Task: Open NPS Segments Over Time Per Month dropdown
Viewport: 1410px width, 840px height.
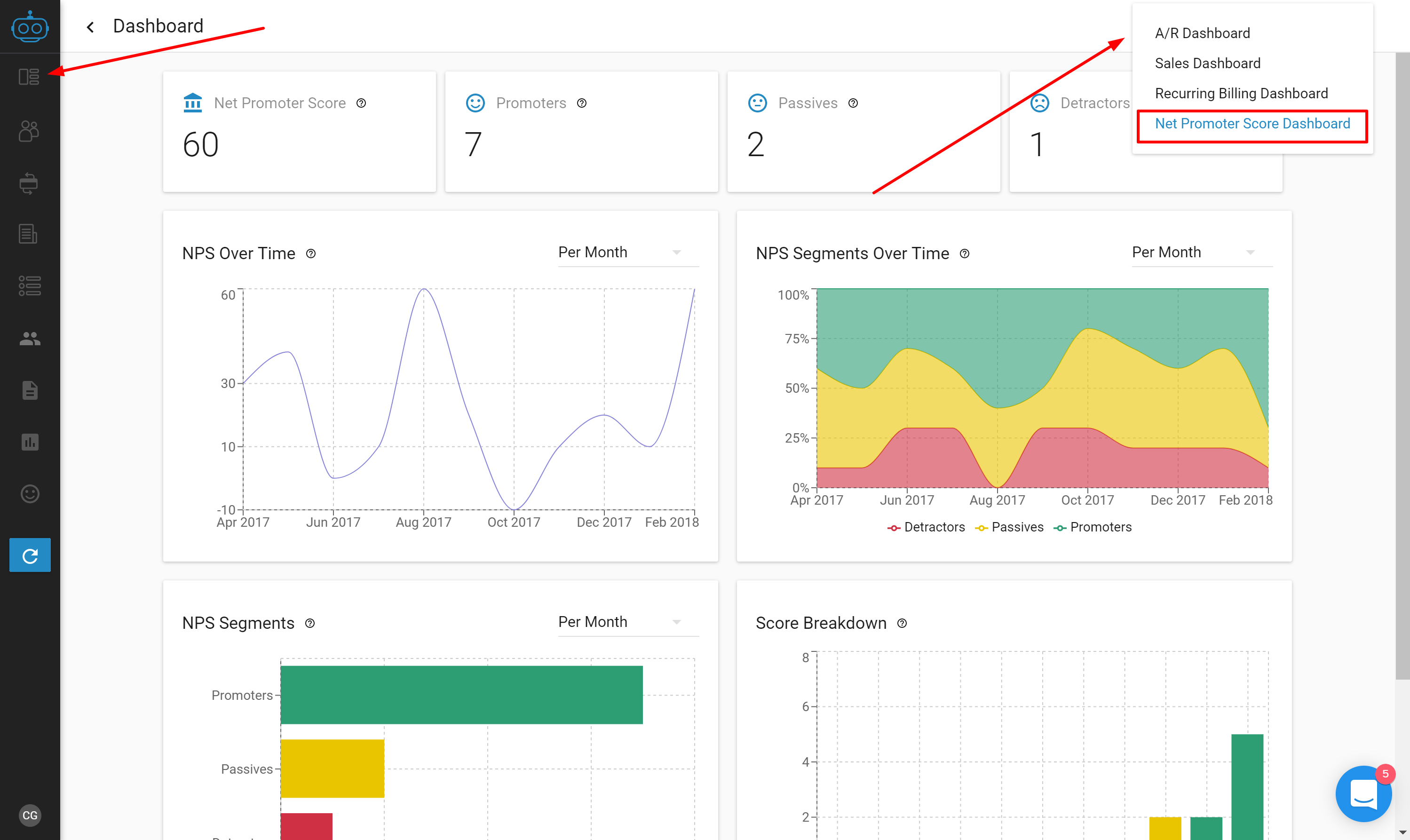Action: pos(1202,253)
